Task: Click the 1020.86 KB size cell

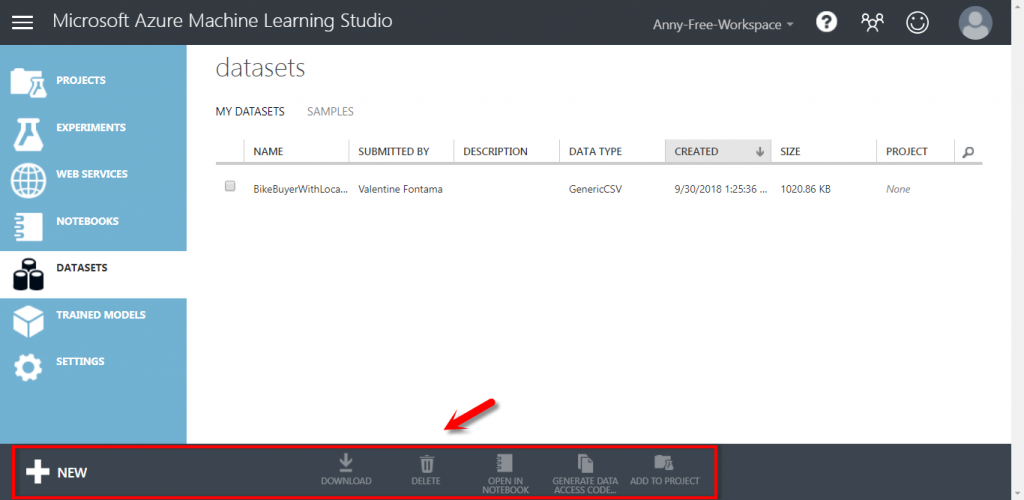Action: pyautogui.click(x=805, y=189)
